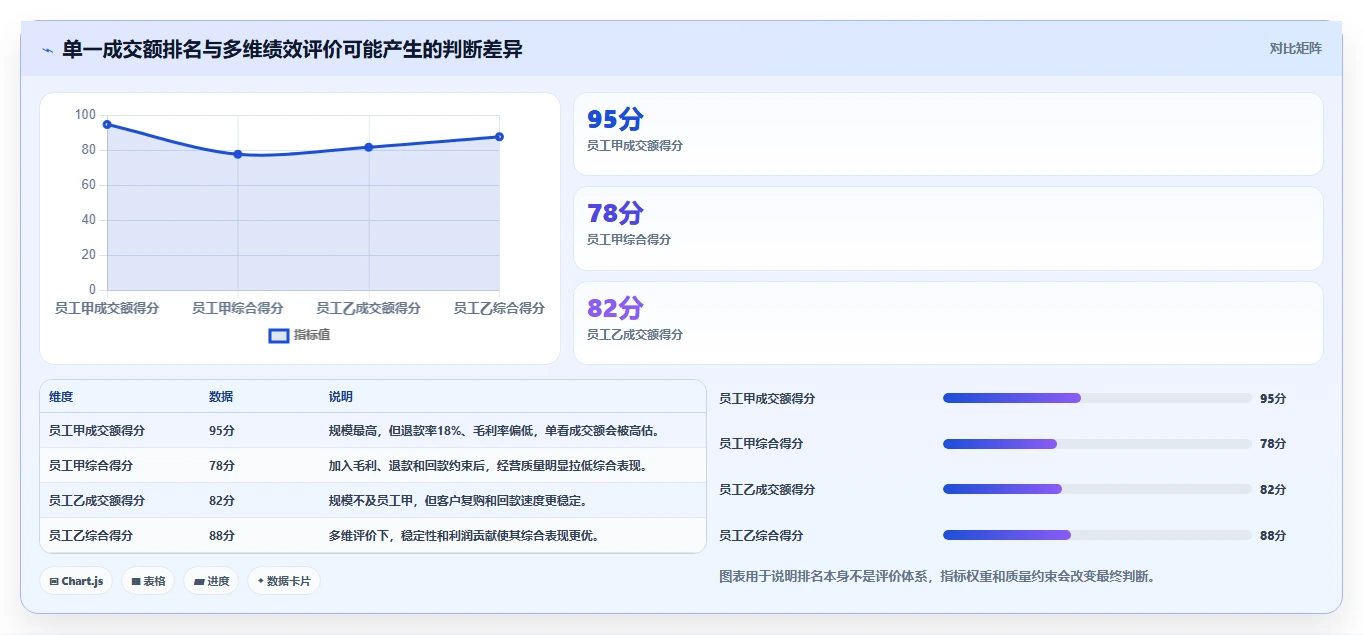Open the 82分 data card
The width and height of the screenshot is (1363, 635).
(x=948, y=323)
